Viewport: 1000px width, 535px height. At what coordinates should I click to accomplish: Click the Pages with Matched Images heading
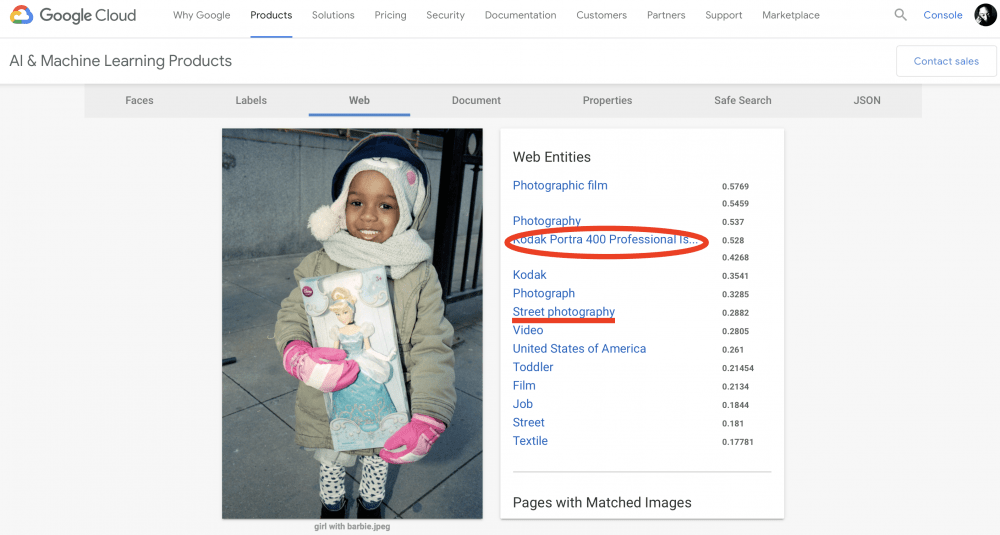pos(602,502)
